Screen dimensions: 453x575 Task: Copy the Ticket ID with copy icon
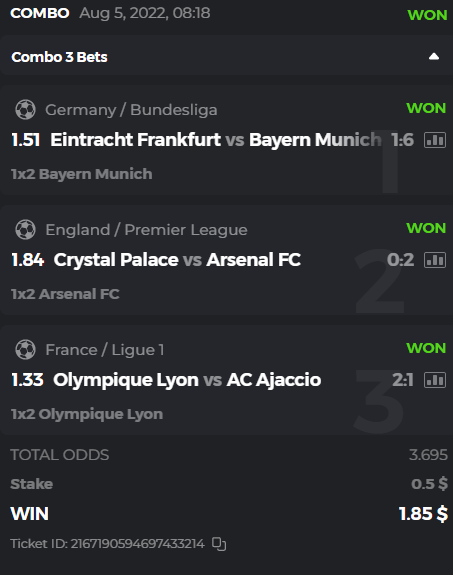219,544
